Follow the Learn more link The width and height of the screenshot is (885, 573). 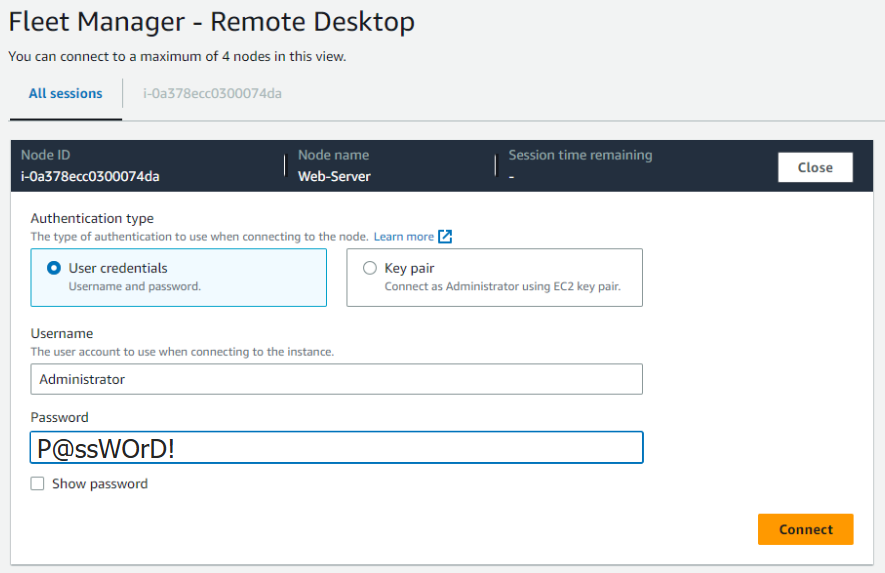(x=404, y=237)
